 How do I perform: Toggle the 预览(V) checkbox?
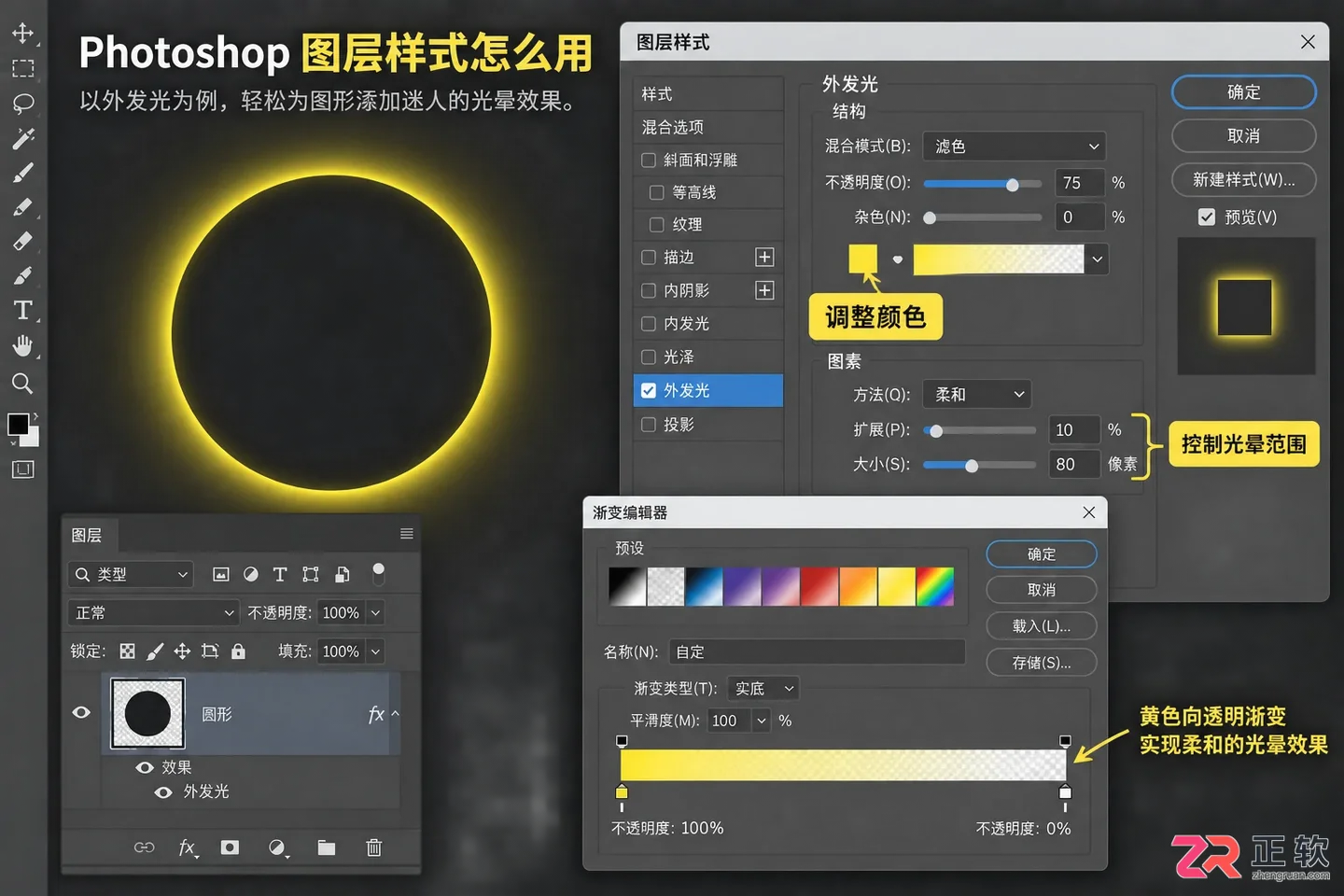(x=1207, y=217)
